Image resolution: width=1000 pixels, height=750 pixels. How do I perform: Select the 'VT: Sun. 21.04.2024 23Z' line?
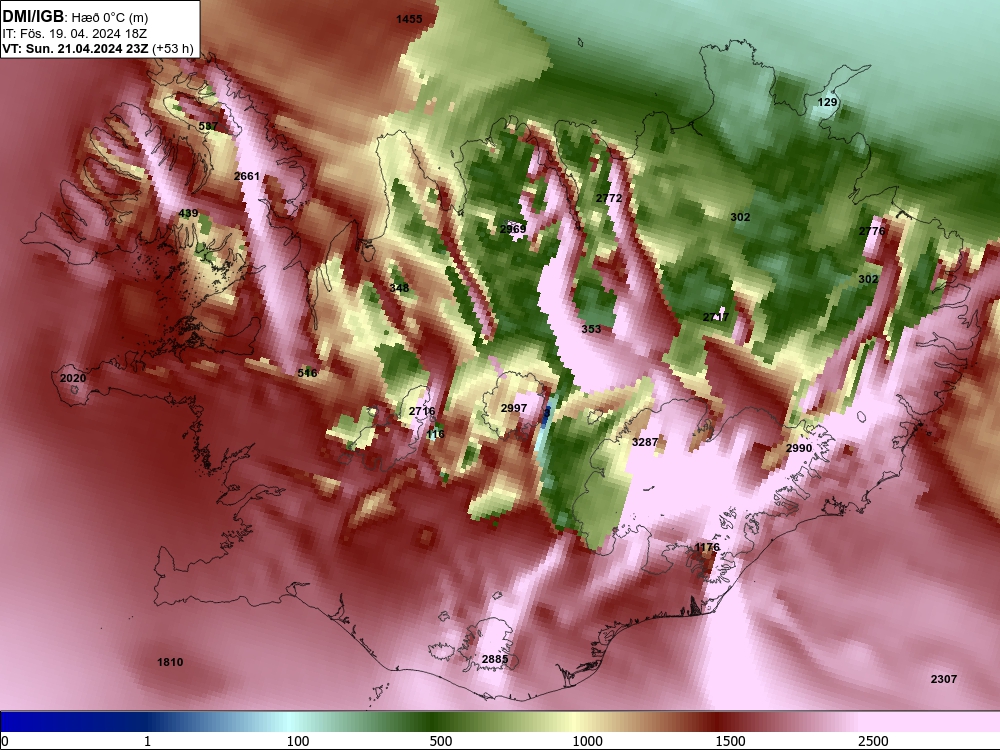(x=76, y=48)
